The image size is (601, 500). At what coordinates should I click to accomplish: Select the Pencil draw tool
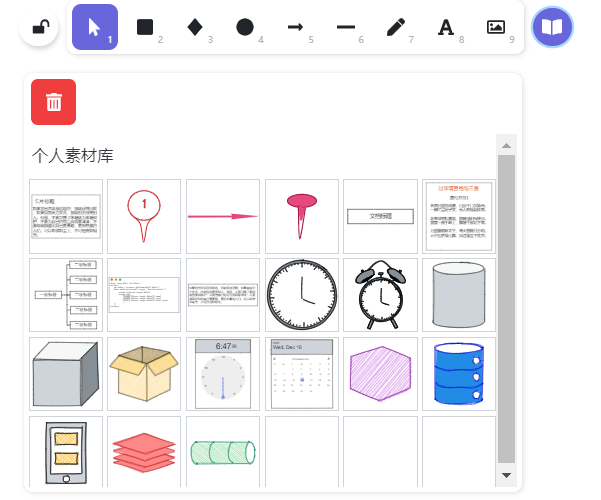[x=396, y=27]
